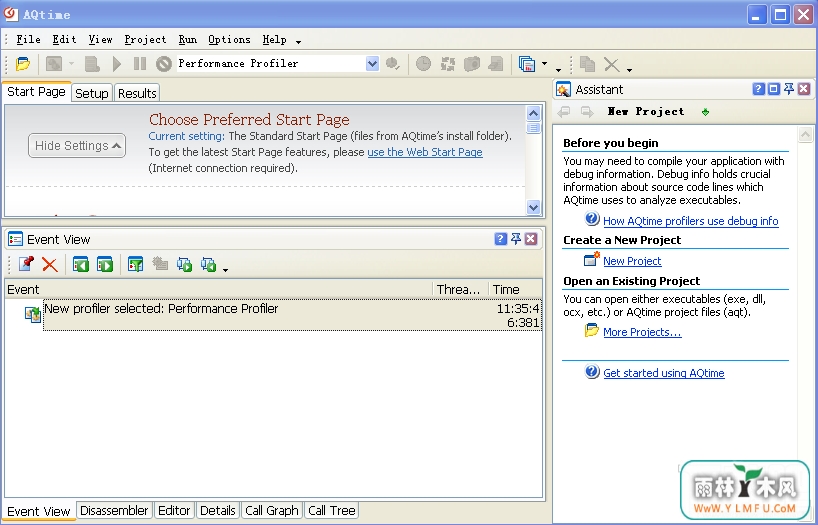The width and height of the screenshot is (818, 525).
Task: Click the Assistant panel maximize icon
Action: pyautogui.click(x=774, y=89)
